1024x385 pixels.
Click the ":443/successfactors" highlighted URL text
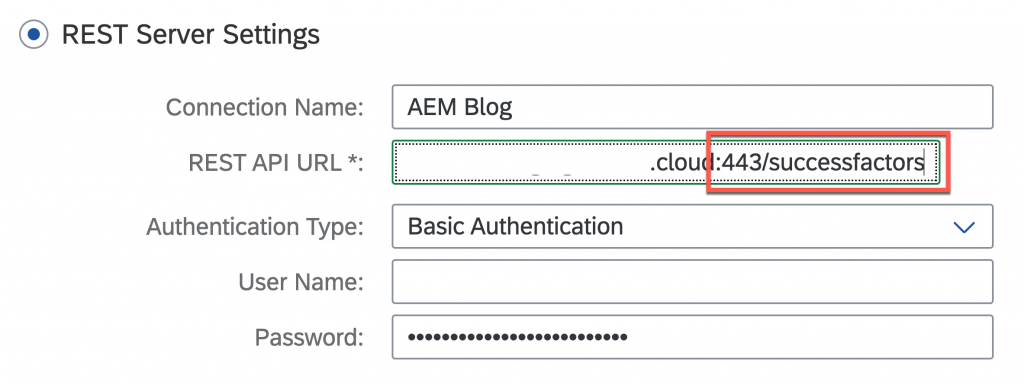[x=821, y=162]
